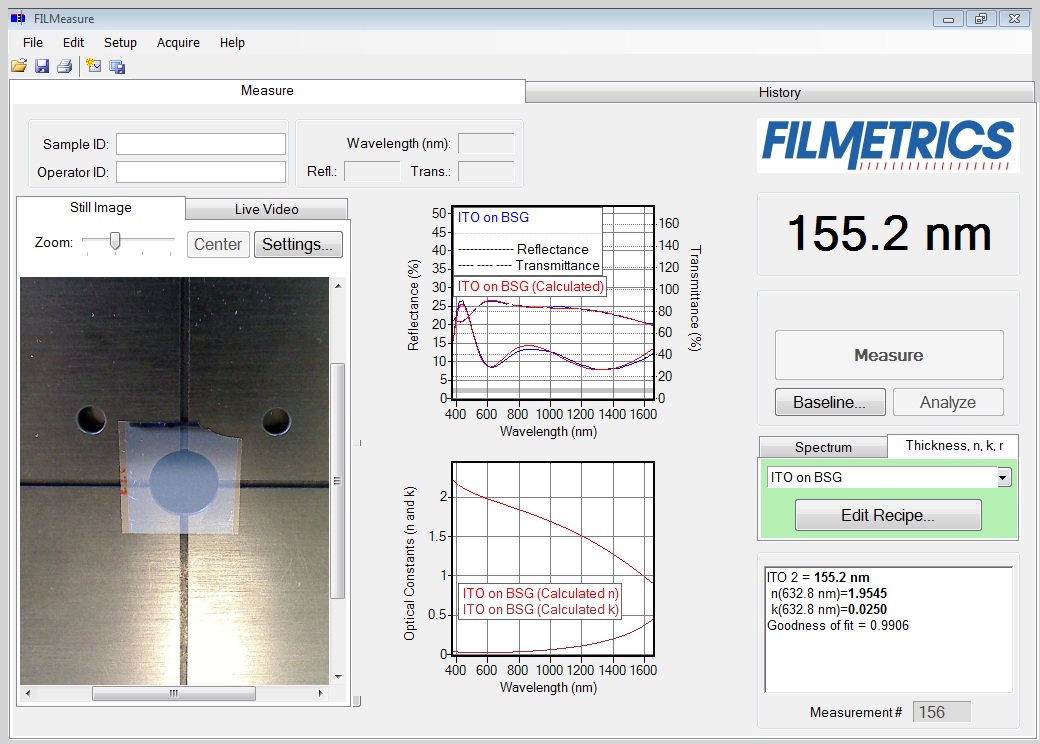Click the Refl. value field
Screen dimensions: 1040x744
[x=372, y=171]
